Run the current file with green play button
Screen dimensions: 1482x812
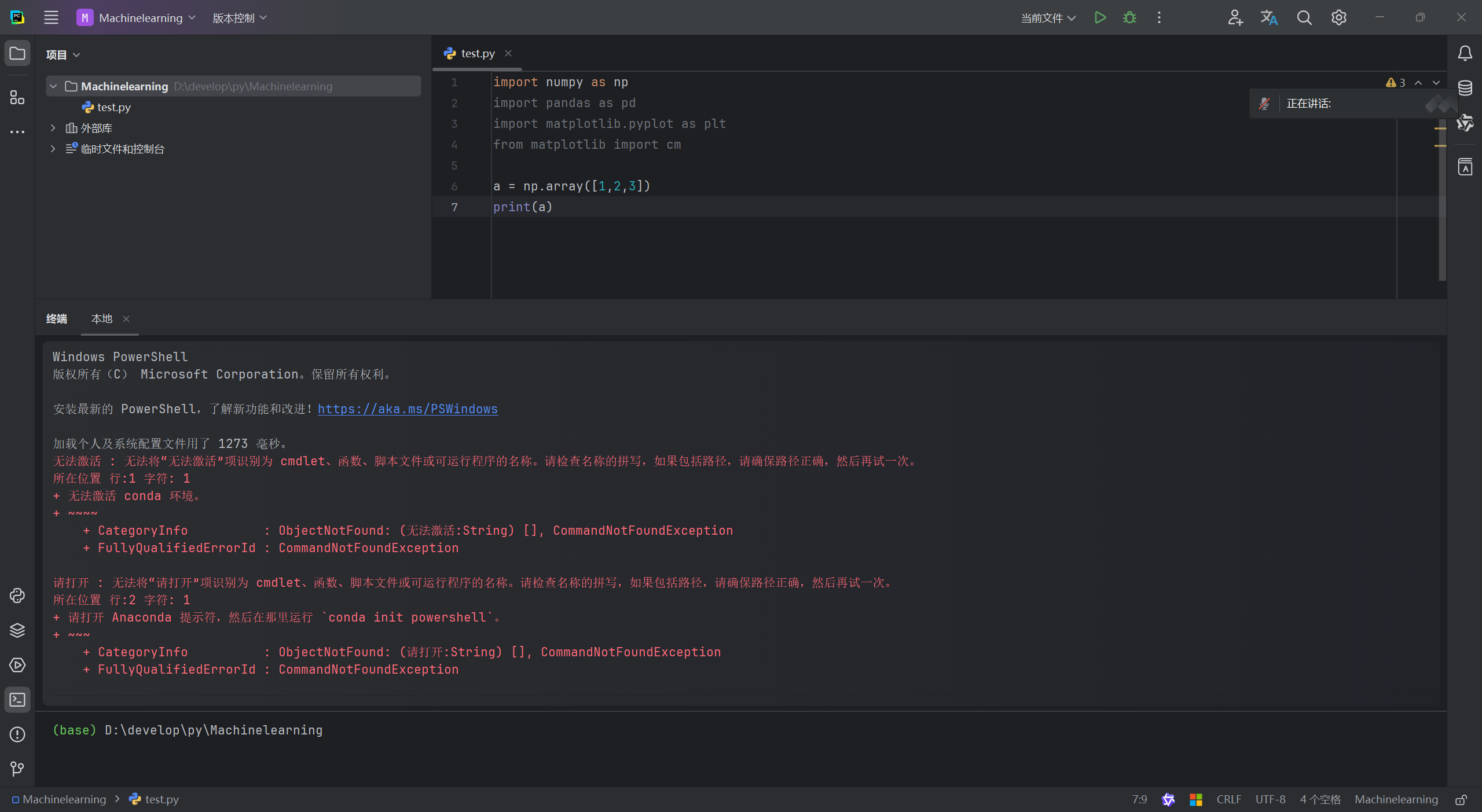pos(1100,17)
